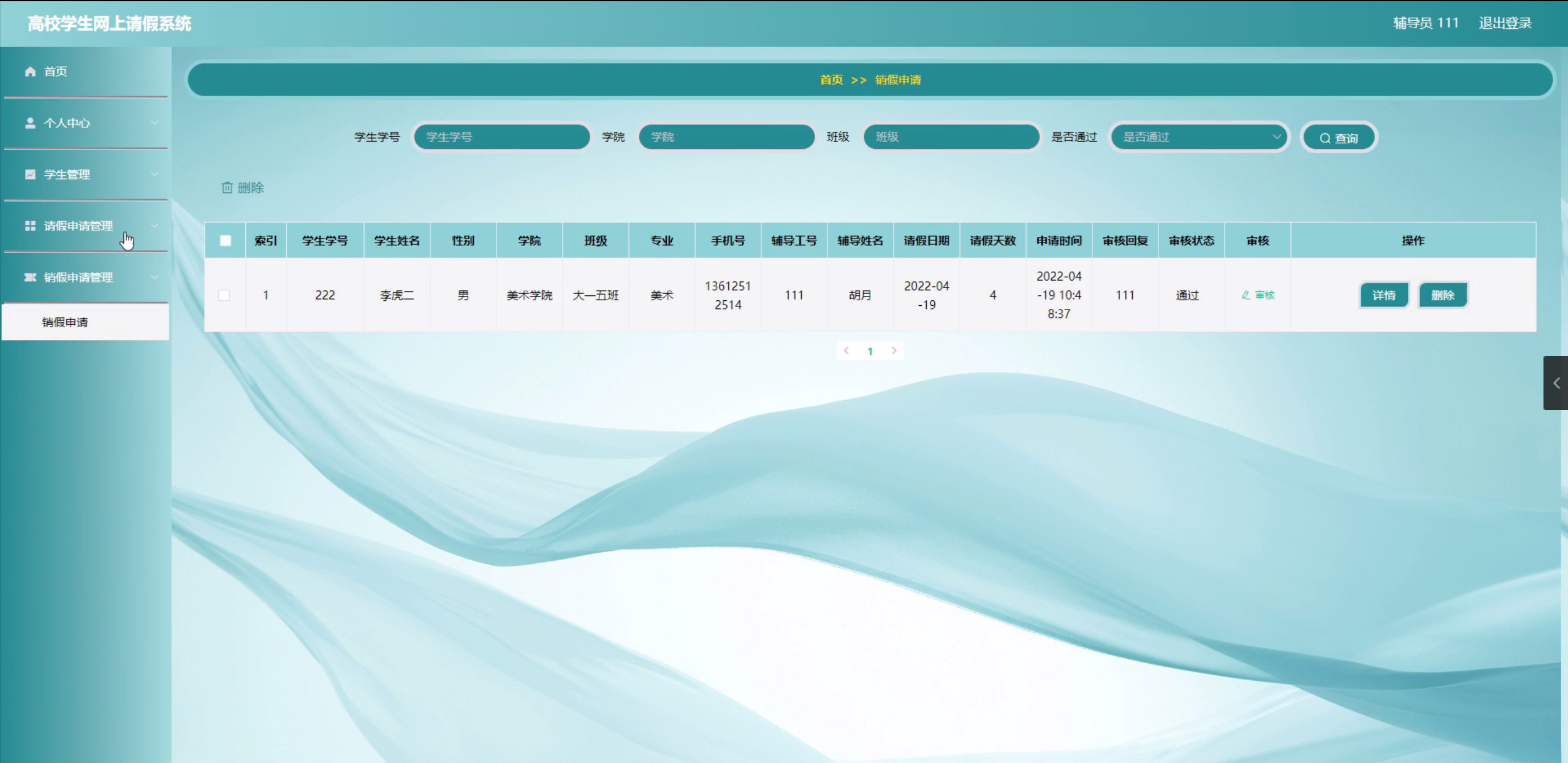The image size is (1568, 763).
Task: Click the trash icon next to 删除
Action: [x=227, y=188]
